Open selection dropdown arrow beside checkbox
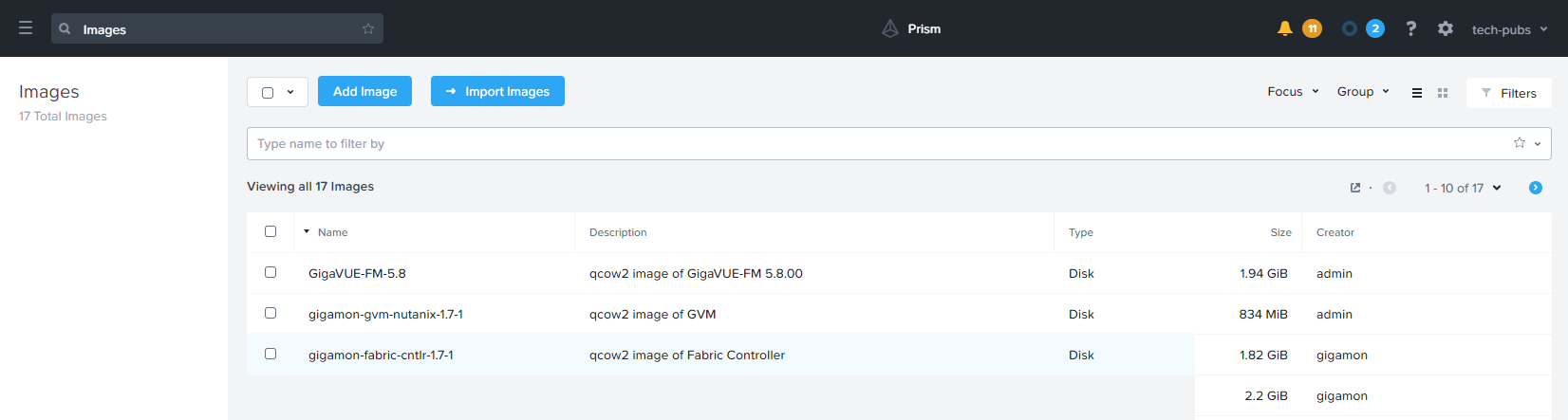The image size is (1568, 420). (290, 92)
